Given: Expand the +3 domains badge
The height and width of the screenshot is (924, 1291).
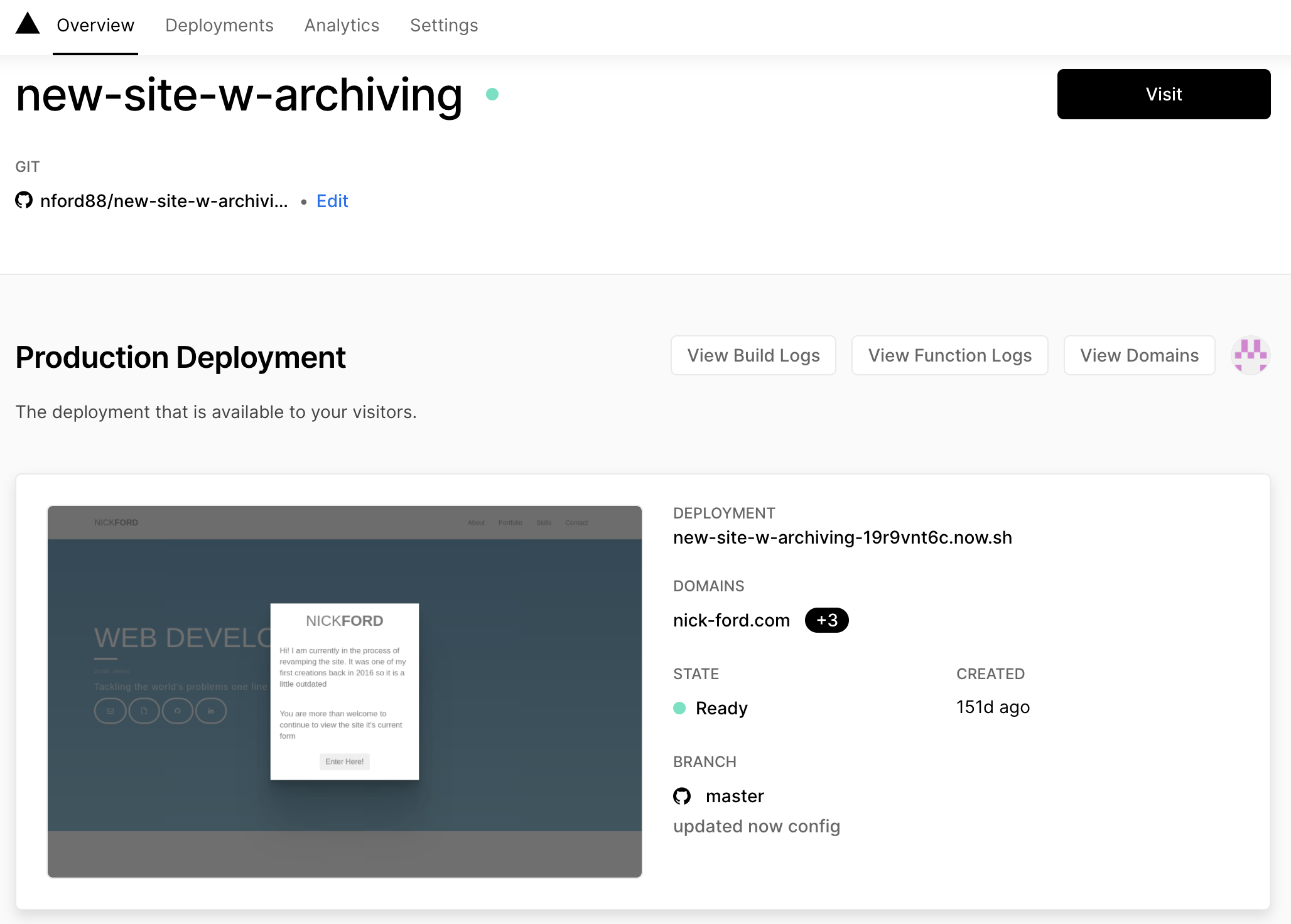Looking at the screenshot, I should point(827,620).
